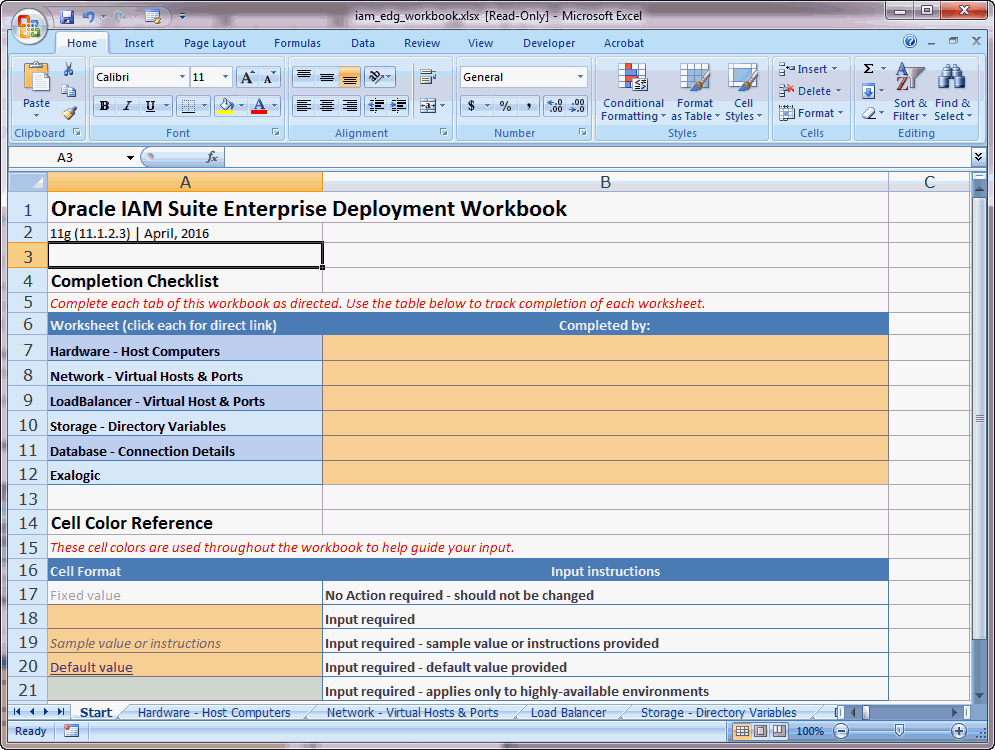The width and height of the screenshot is (995, 750).
Task: Toggle Bold formatting
Action: click(x=104, y=106)
